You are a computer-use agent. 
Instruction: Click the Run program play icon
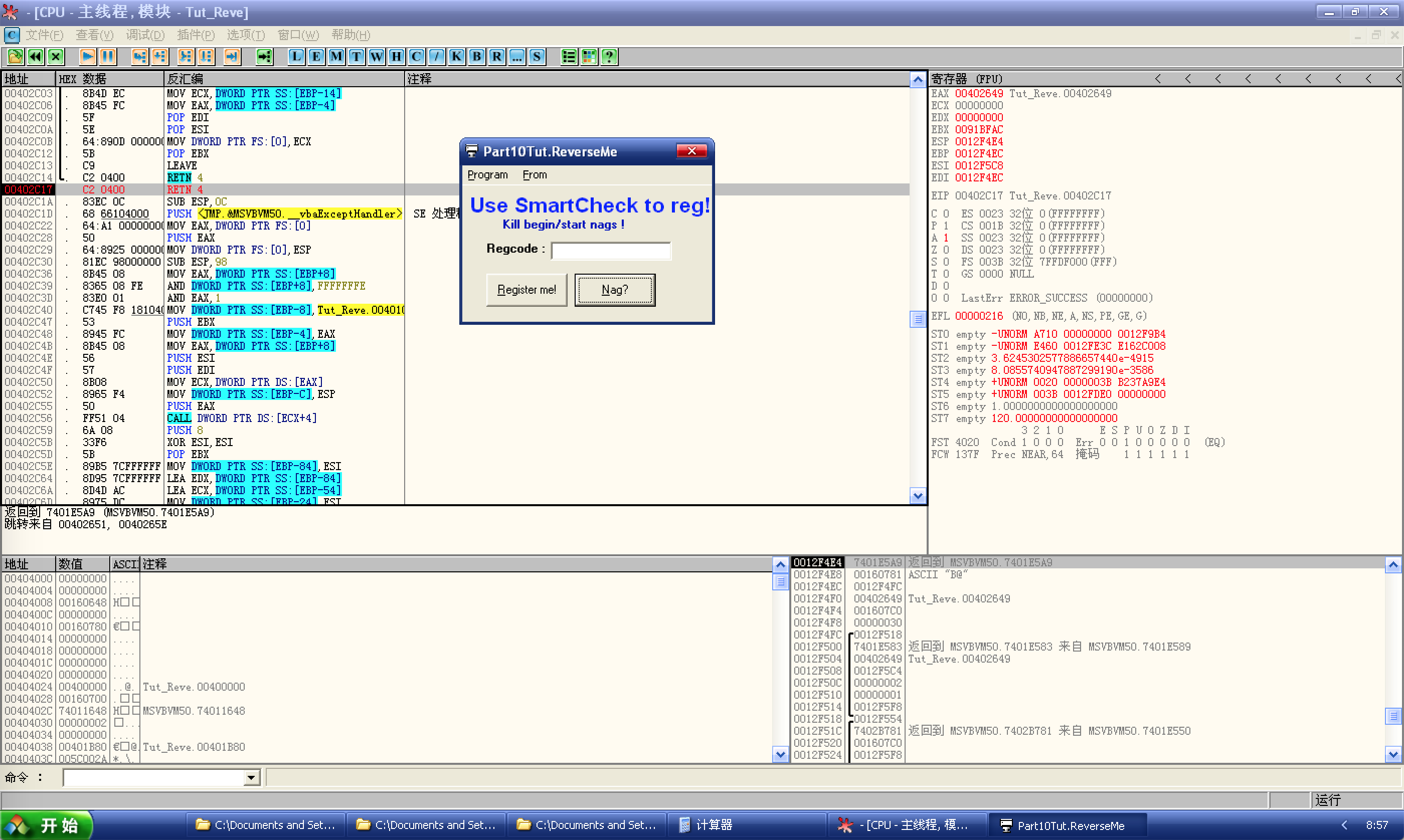[x=88, y=57]
